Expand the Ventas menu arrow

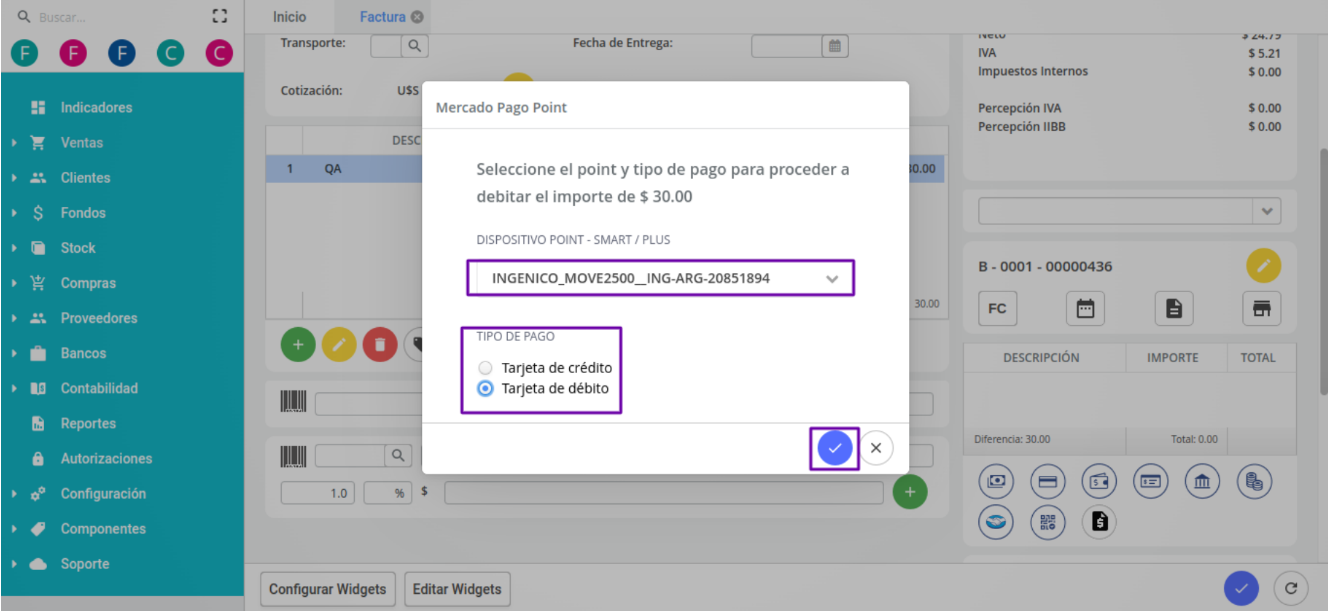15,143
